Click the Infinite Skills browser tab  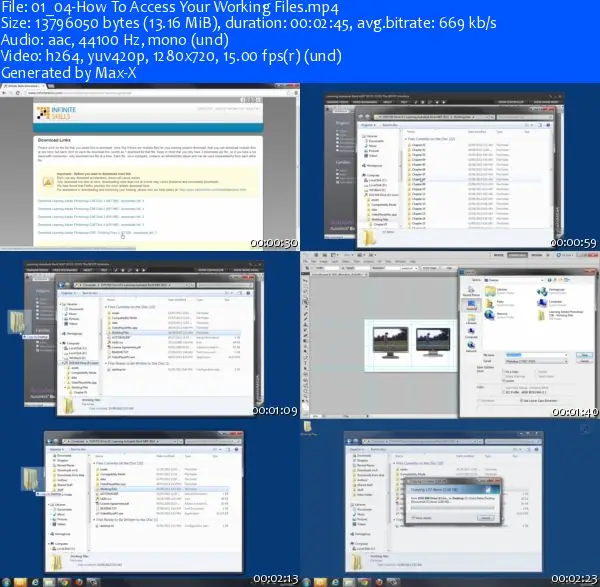pyautogui.click(x=22, y=86)
